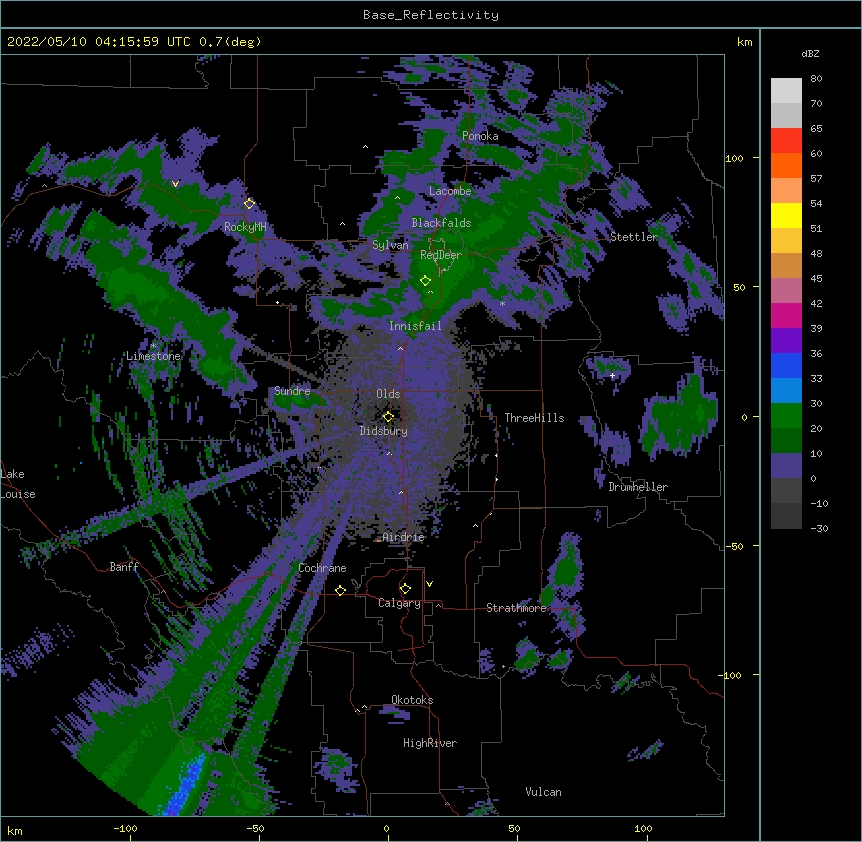862x842 pixels.
Task: Select the magenta 39-42 dBZ legend swatch
Action: pyautogui.click(x=786, y=316)
